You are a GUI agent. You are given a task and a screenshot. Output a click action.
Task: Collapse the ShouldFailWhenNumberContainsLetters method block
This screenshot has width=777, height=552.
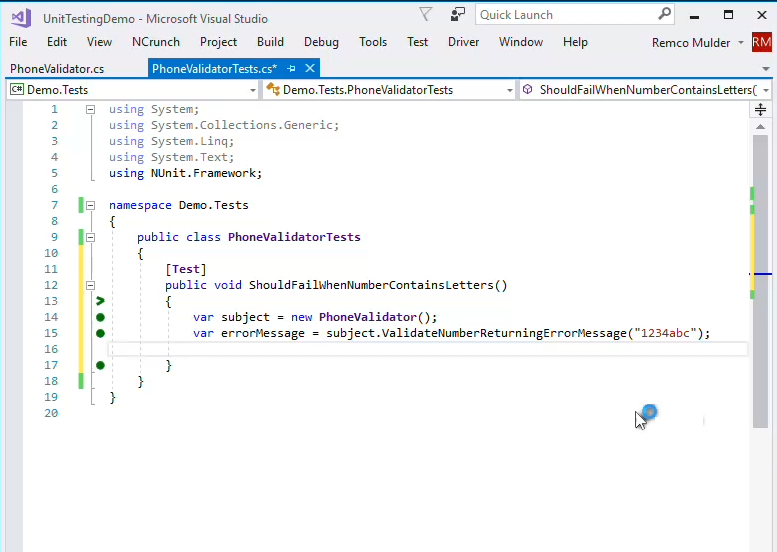click(90, 285)
